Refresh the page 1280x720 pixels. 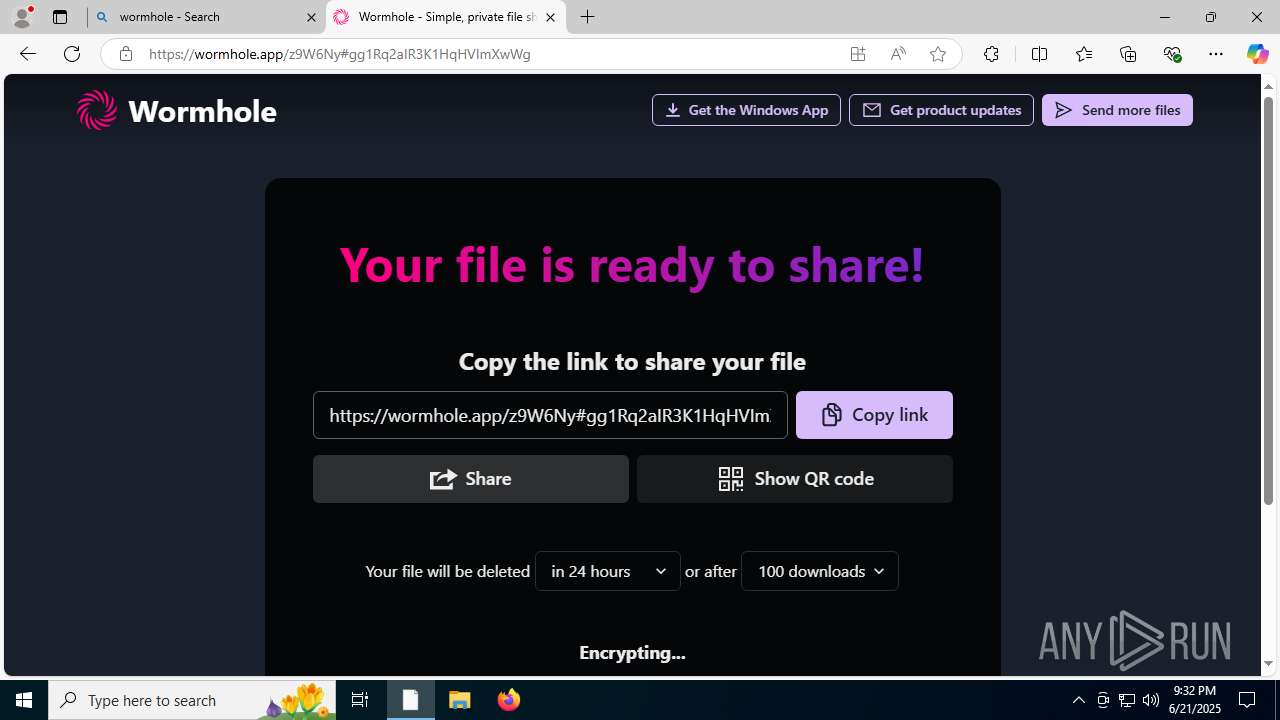click(x=72, y=54)
